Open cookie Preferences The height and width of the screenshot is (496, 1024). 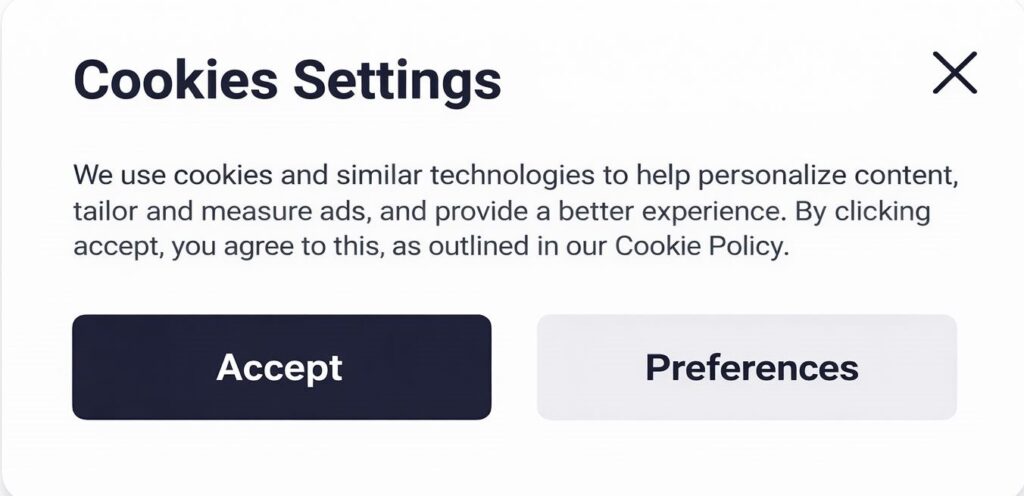click(746, 367)
